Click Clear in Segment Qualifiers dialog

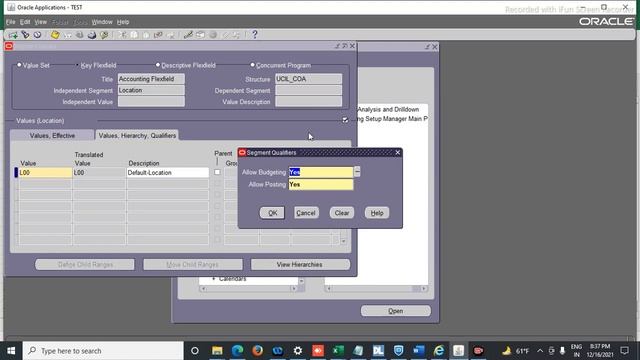342,213
